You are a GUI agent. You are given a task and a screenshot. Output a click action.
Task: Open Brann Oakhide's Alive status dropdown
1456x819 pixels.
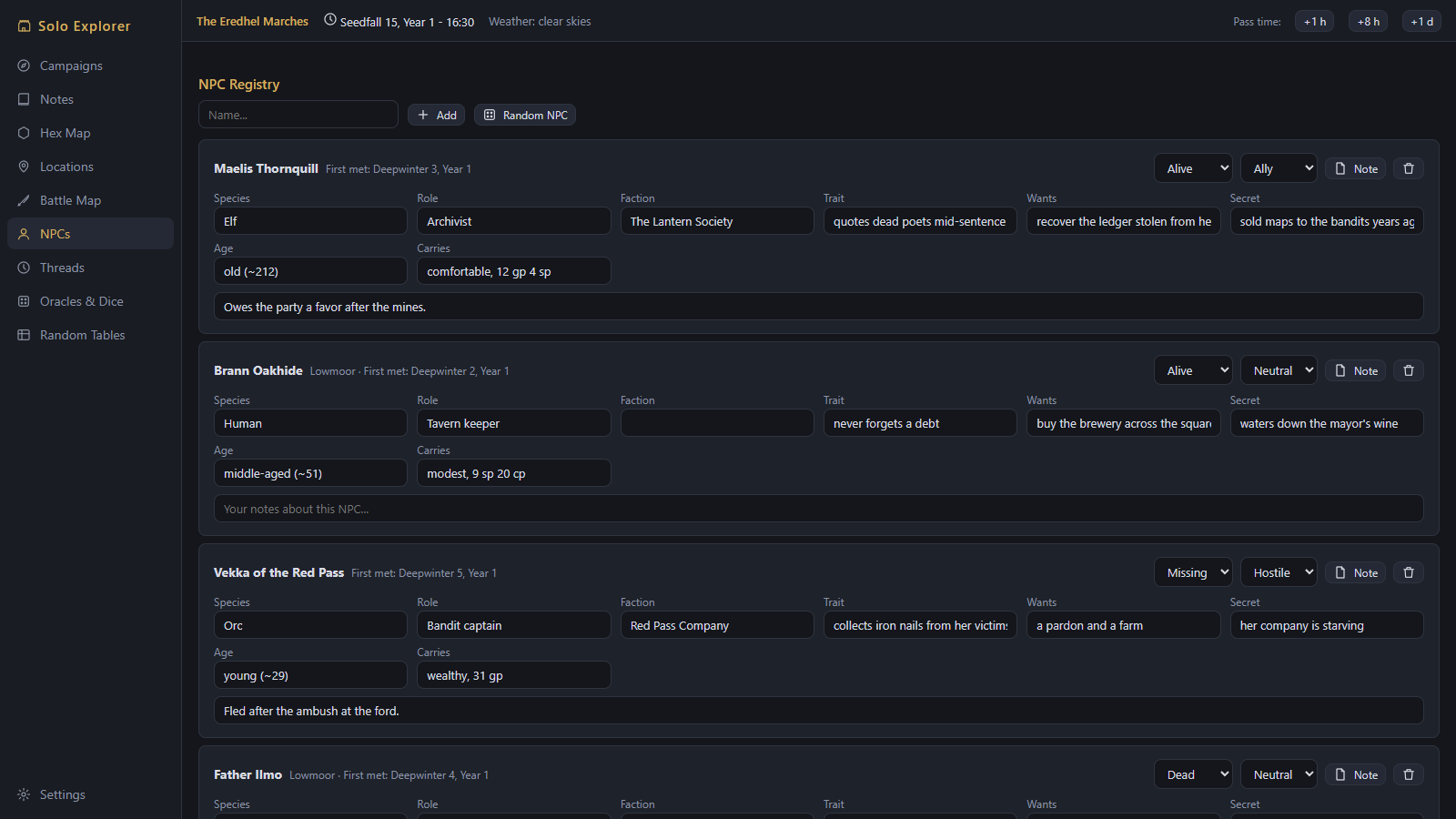pyautogui.click(x=1194, y=370)
